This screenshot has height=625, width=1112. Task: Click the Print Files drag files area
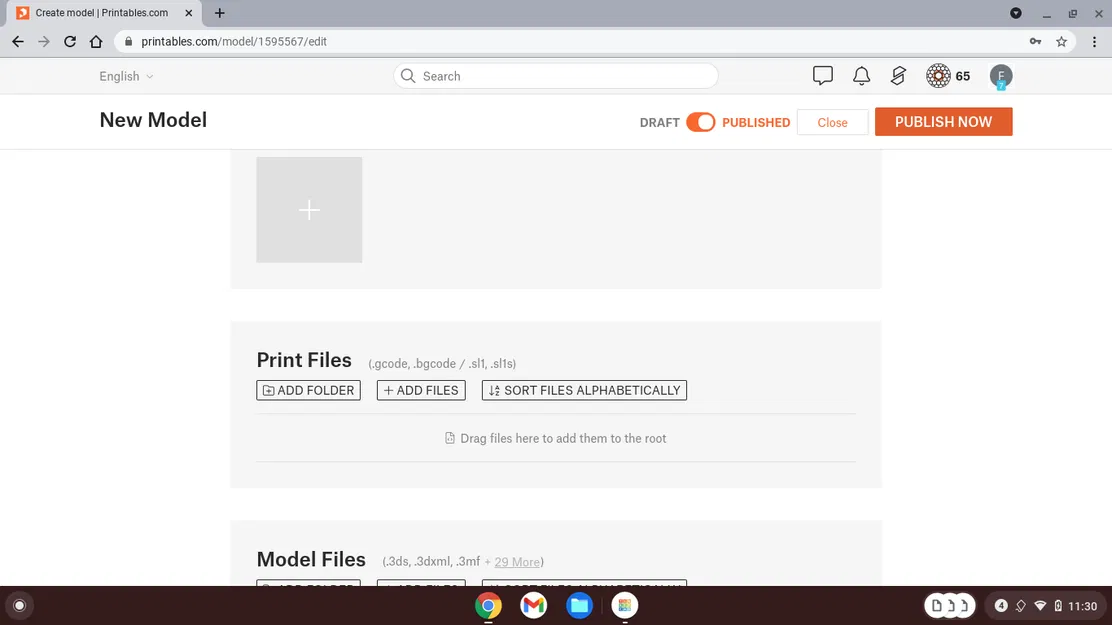[556, 438]
